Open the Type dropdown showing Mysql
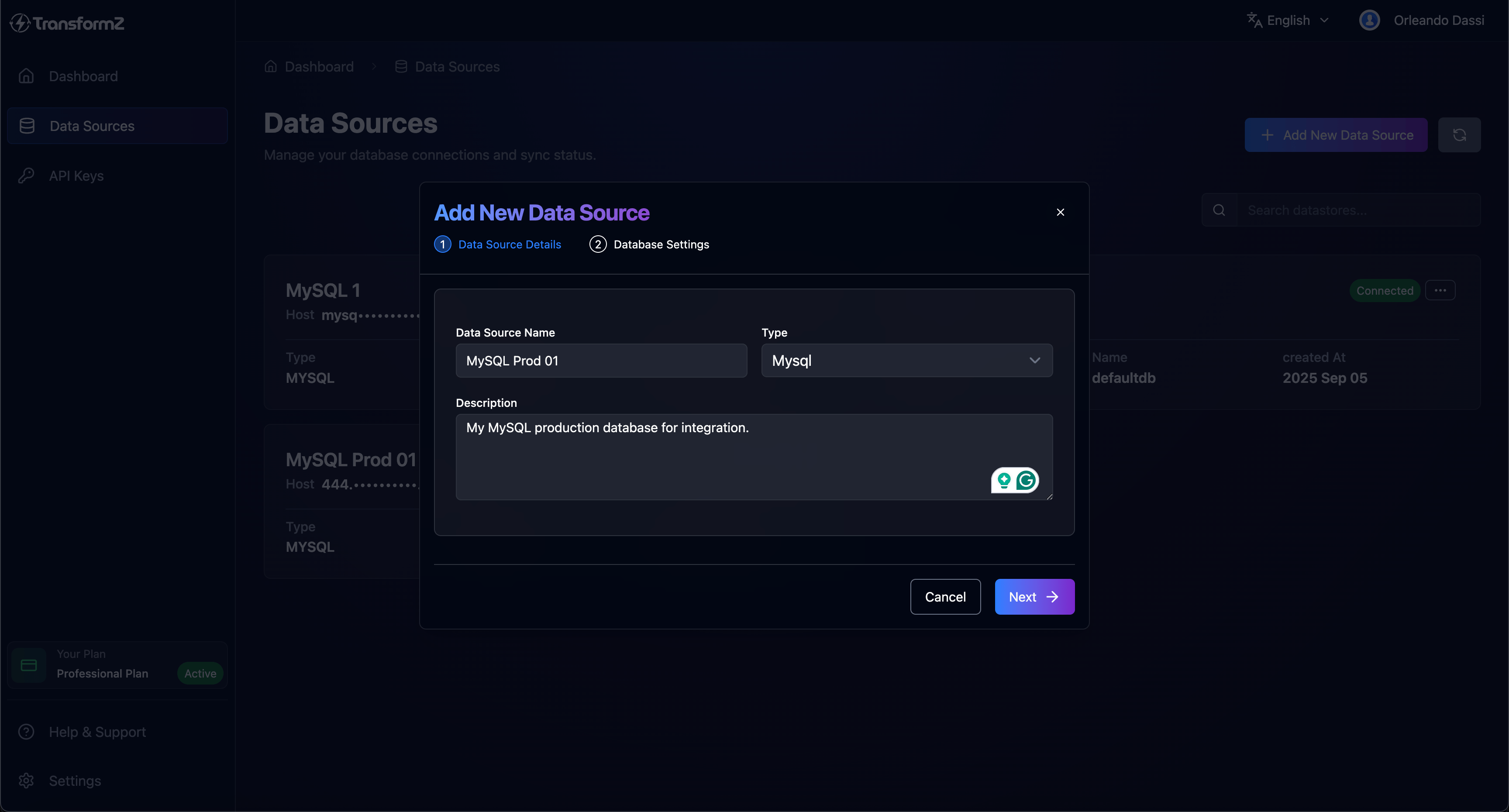Screen dimensions: 1509x812 (x=906, y=360)
